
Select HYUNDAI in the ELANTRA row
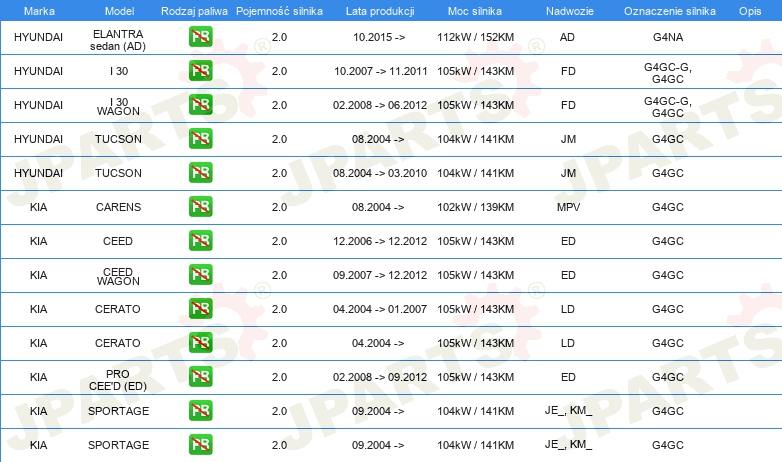pyautogui.click(x=38, y=37)
